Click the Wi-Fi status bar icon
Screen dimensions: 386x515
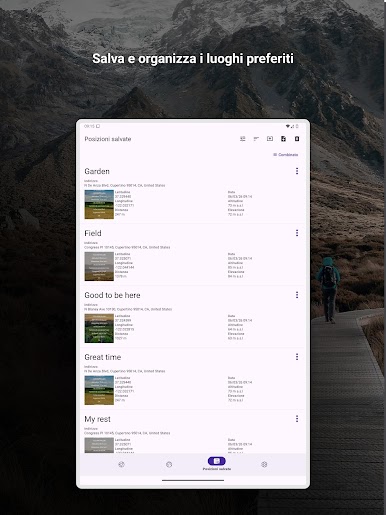[287, 126]
